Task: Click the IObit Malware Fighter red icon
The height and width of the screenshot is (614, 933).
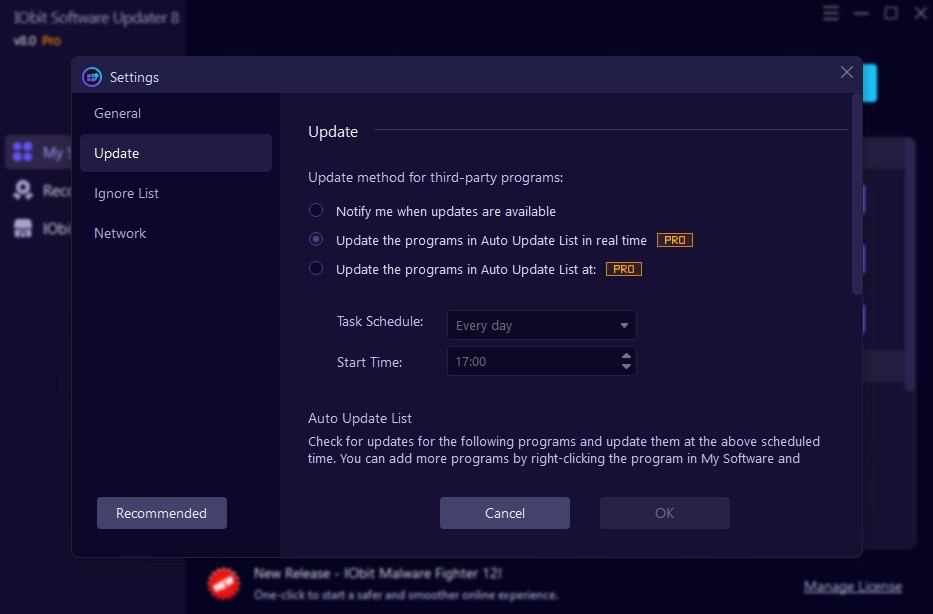Action: pyautogui.click(x=222, y=583)
